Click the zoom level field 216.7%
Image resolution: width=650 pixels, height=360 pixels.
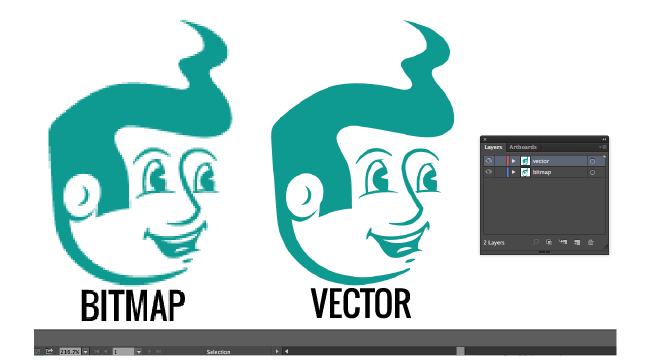(70, 352)
